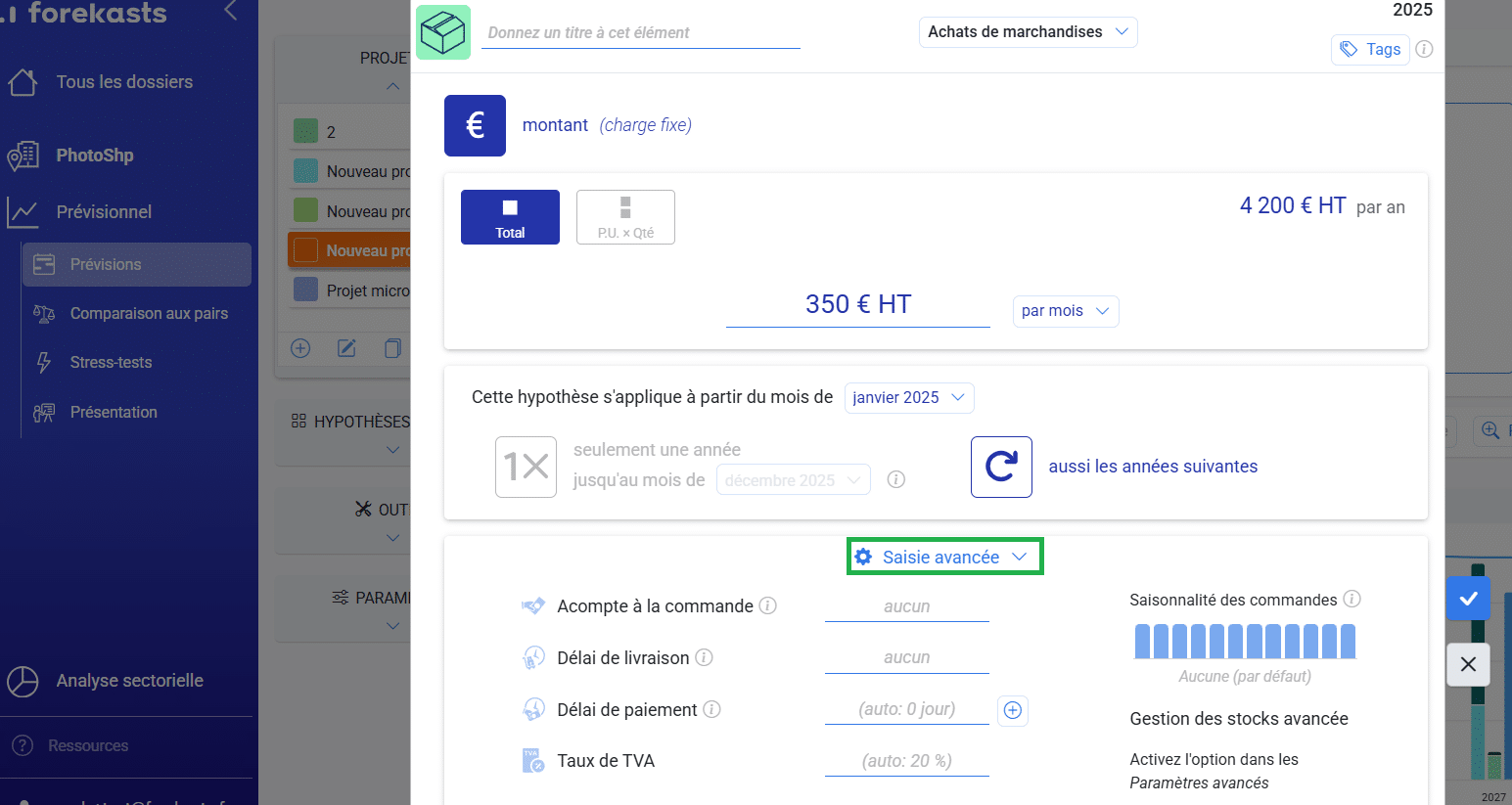Switch to P.U. × Qté mode

click(625, 217)
